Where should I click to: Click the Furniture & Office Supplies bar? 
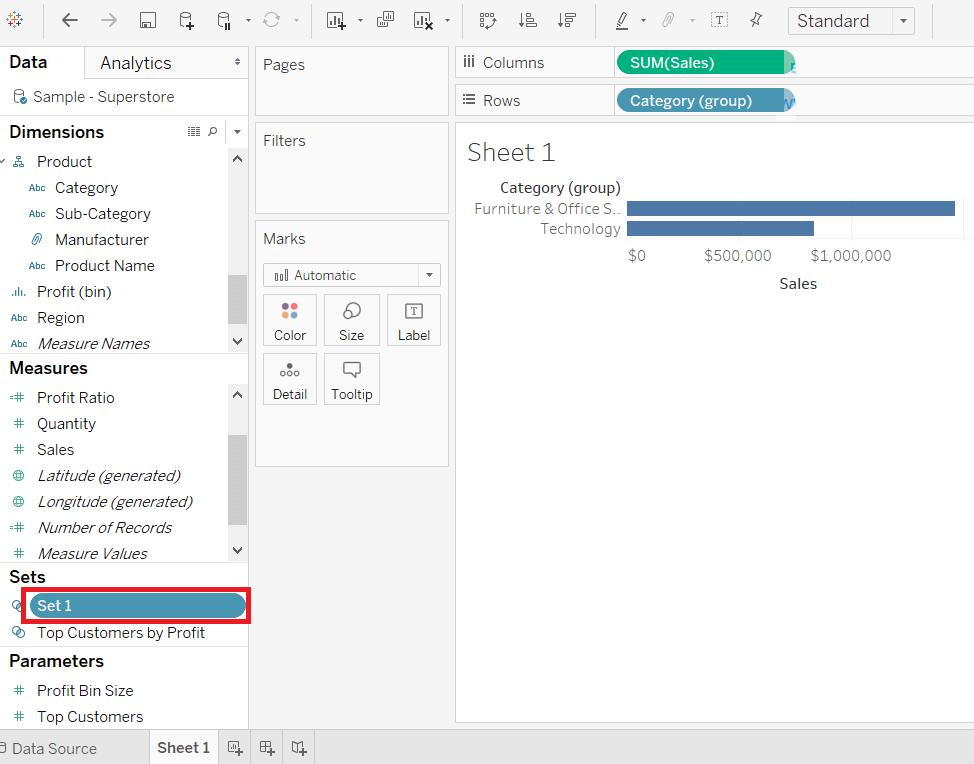[790, 209]
